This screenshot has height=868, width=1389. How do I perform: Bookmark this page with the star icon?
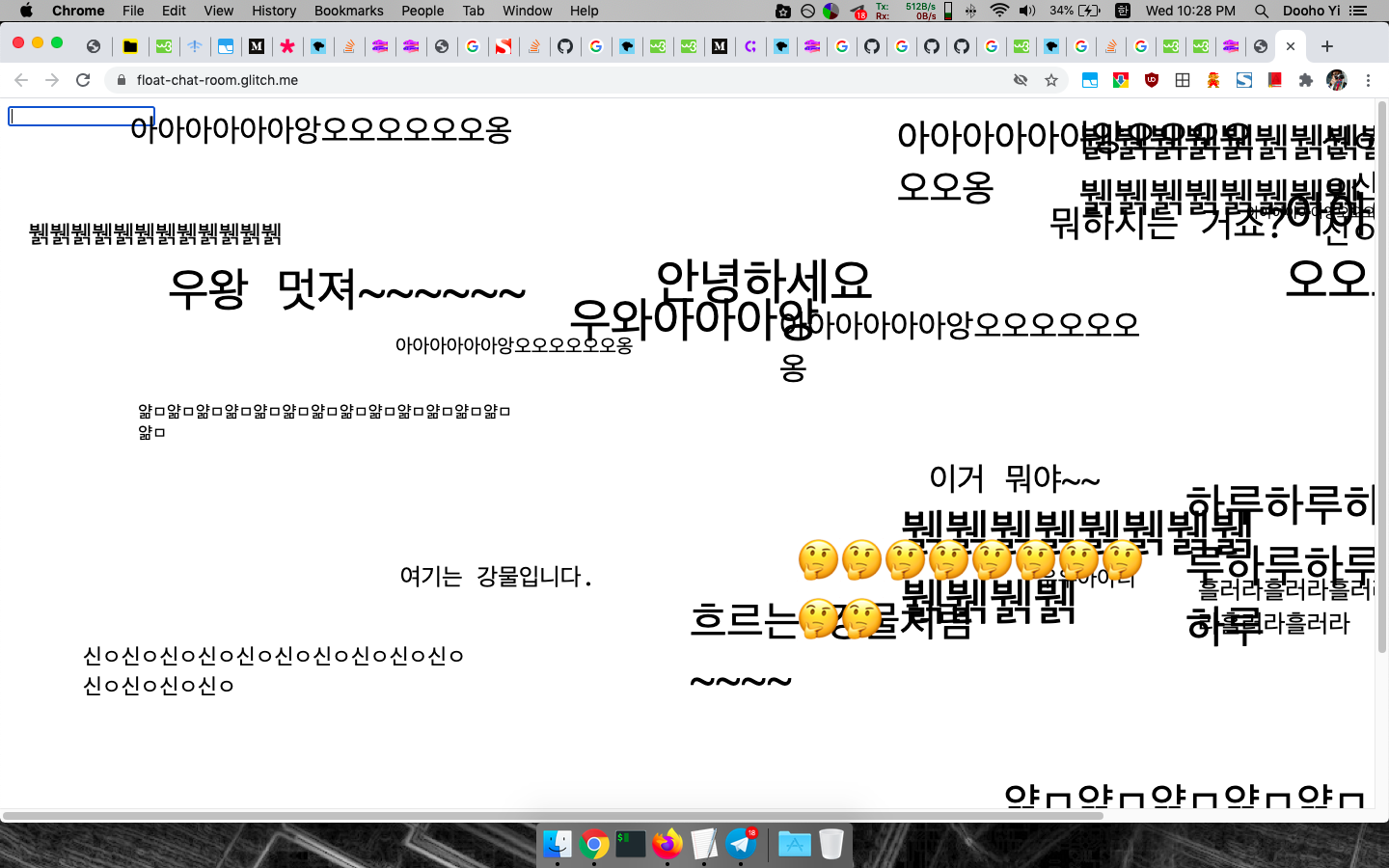click(x=1051, y=80)
